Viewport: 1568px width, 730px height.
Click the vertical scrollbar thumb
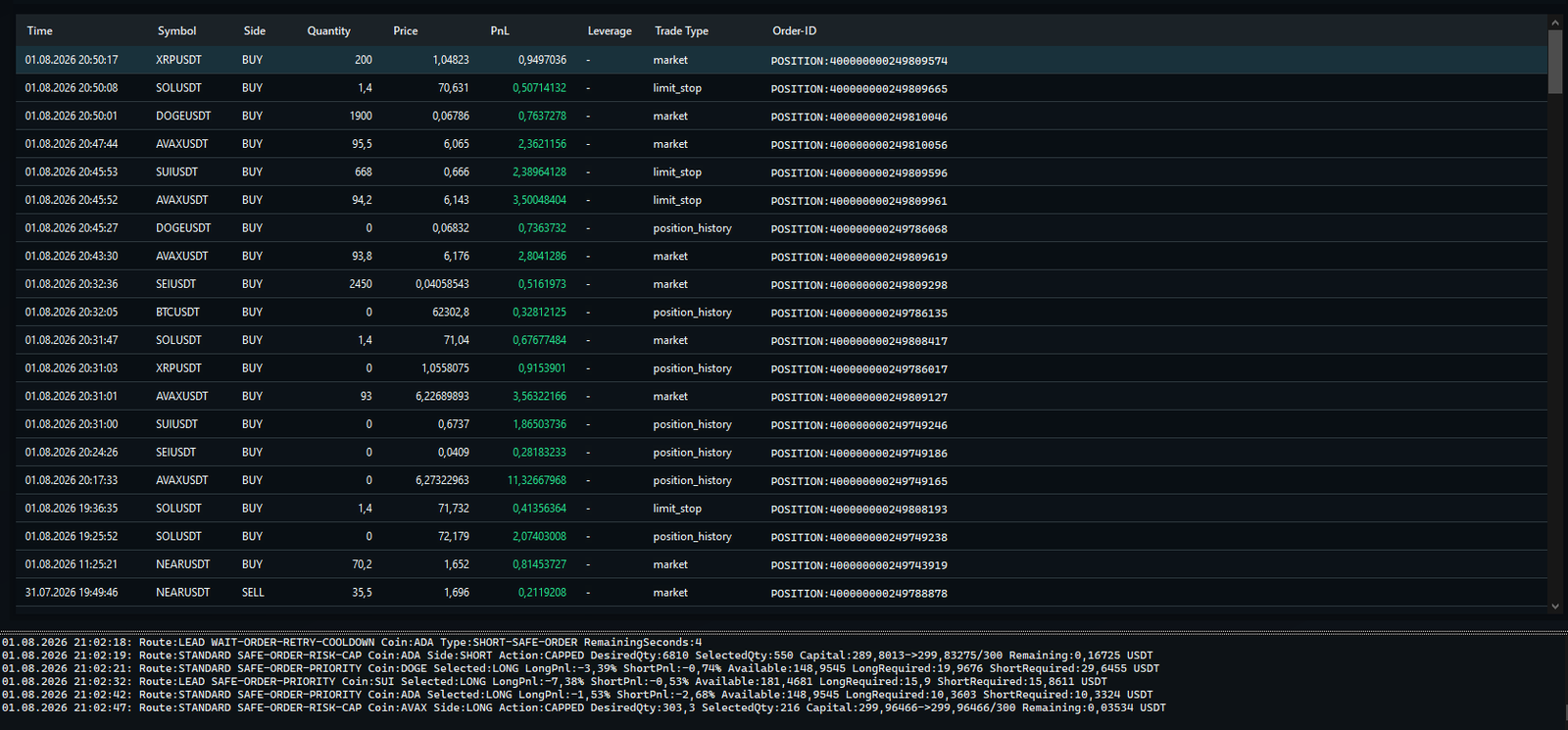(x=1555, y=62)
